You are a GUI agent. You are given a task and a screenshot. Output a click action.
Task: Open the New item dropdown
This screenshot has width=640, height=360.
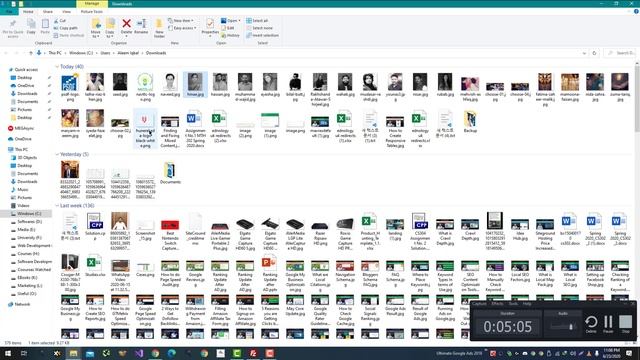[x=181, y=20]
